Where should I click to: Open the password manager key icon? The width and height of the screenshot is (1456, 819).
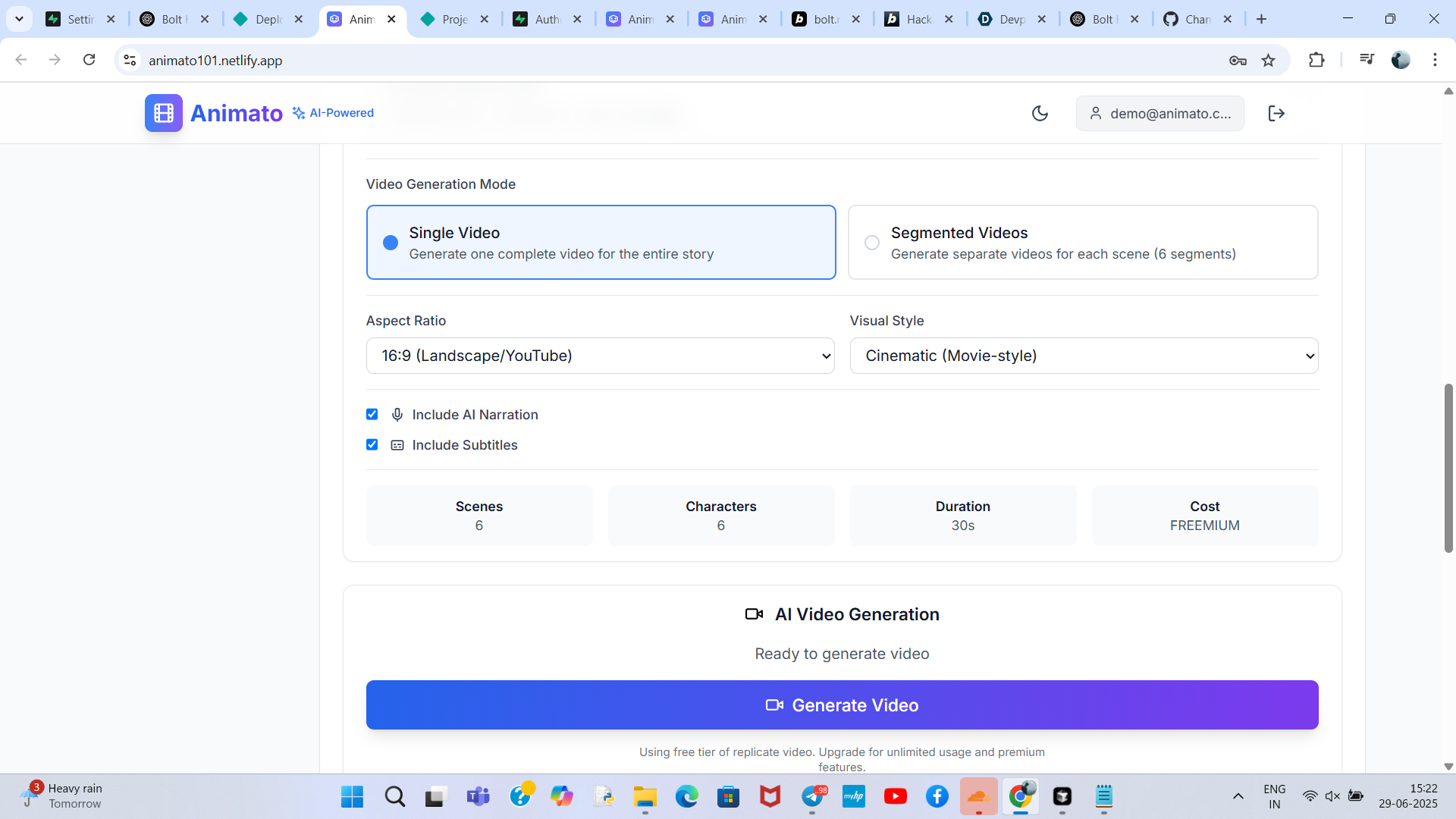coord(1238,60)
